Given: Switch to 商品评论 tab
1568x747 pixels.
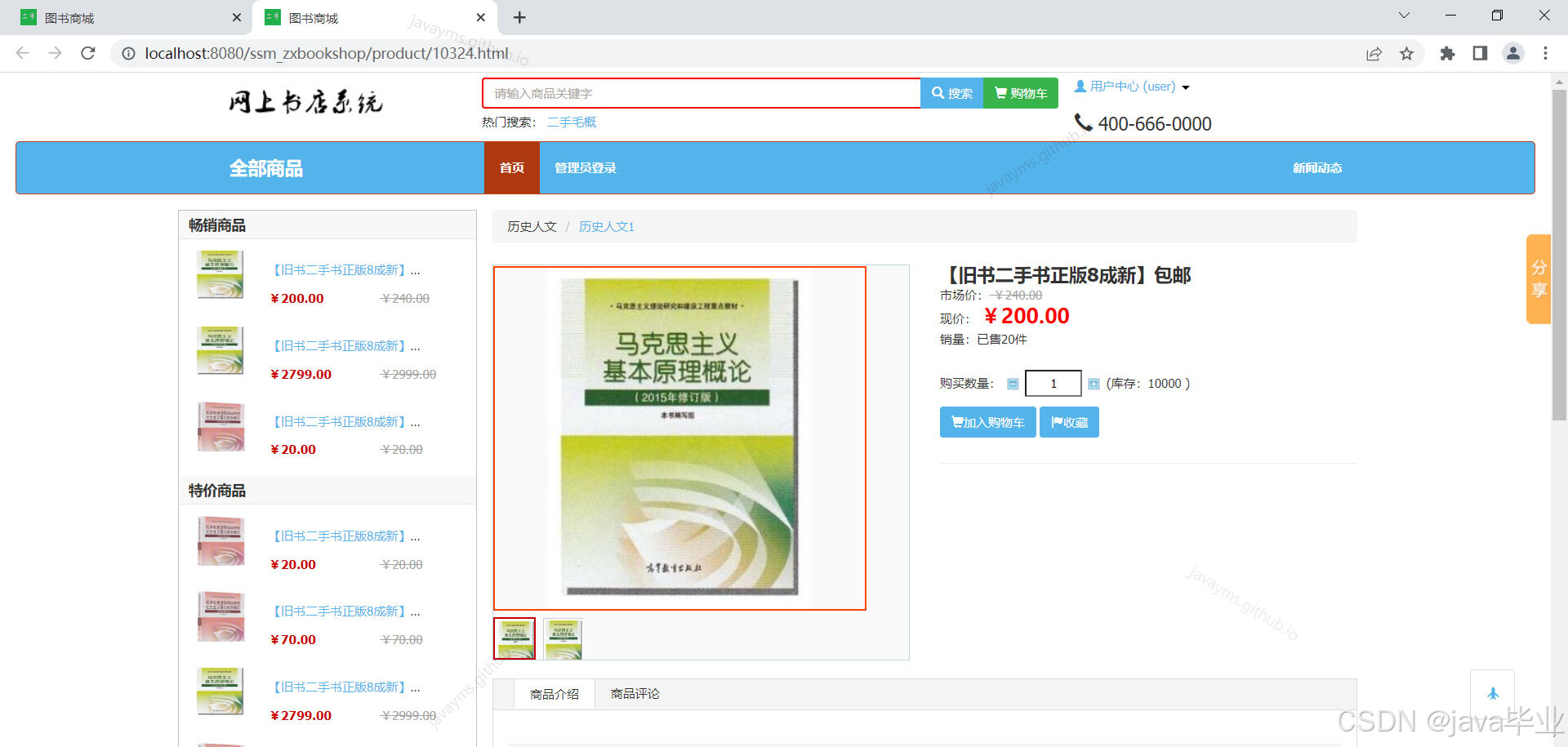Looking at the screenshot, I should pyautogui.click(x=635, y=694).
